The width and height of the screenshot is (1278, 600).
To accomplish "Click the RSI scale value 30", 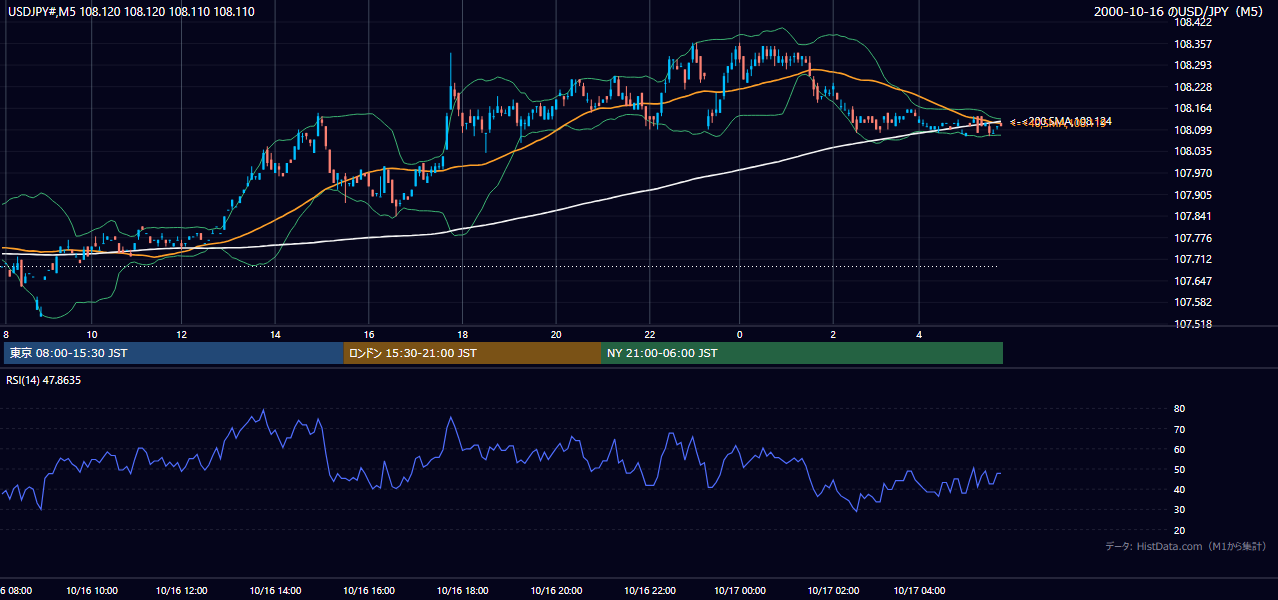I will coord(1179,509).
